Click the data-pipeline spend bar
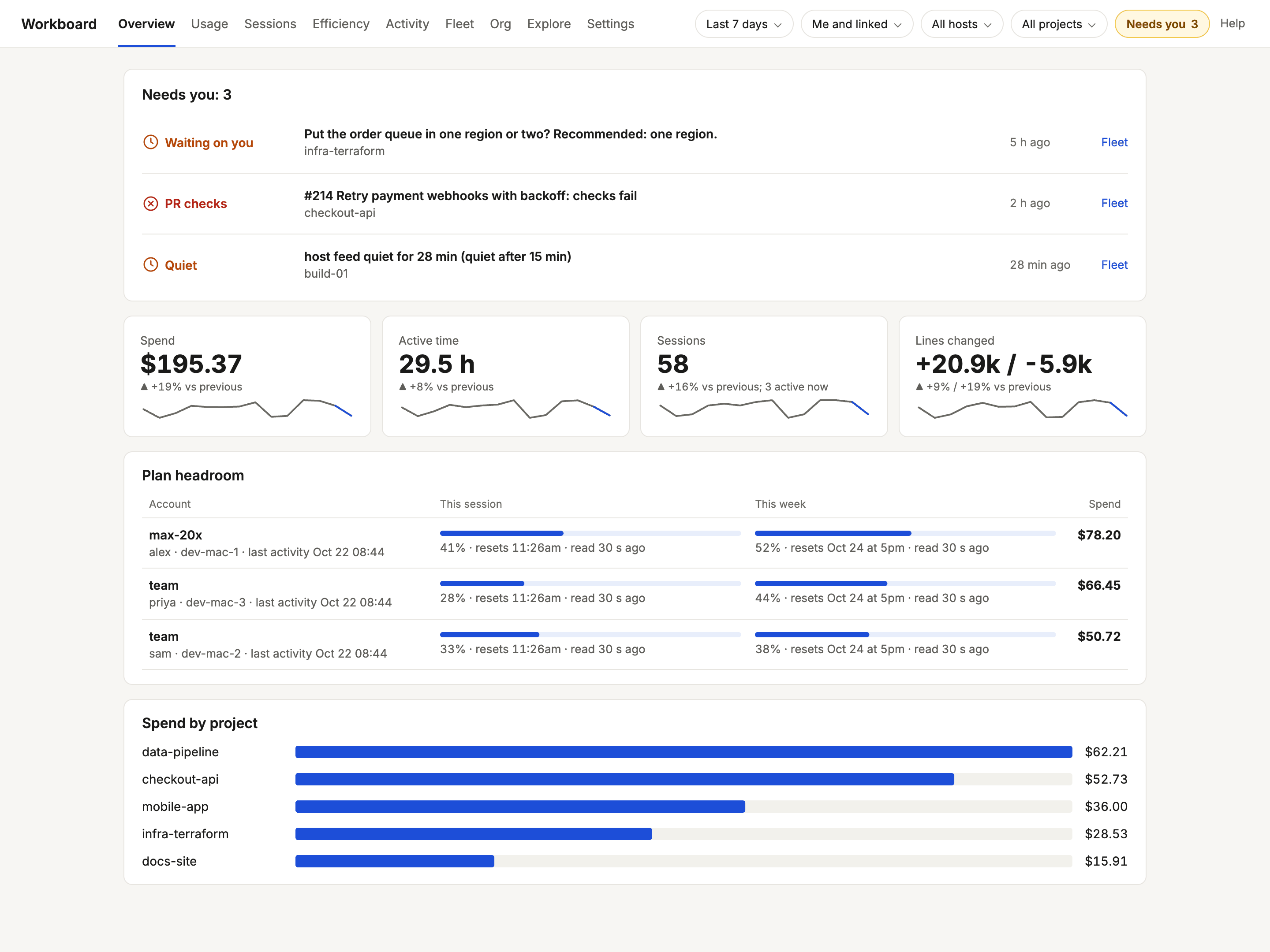The image size is (1270, 952). pos(684,752)
